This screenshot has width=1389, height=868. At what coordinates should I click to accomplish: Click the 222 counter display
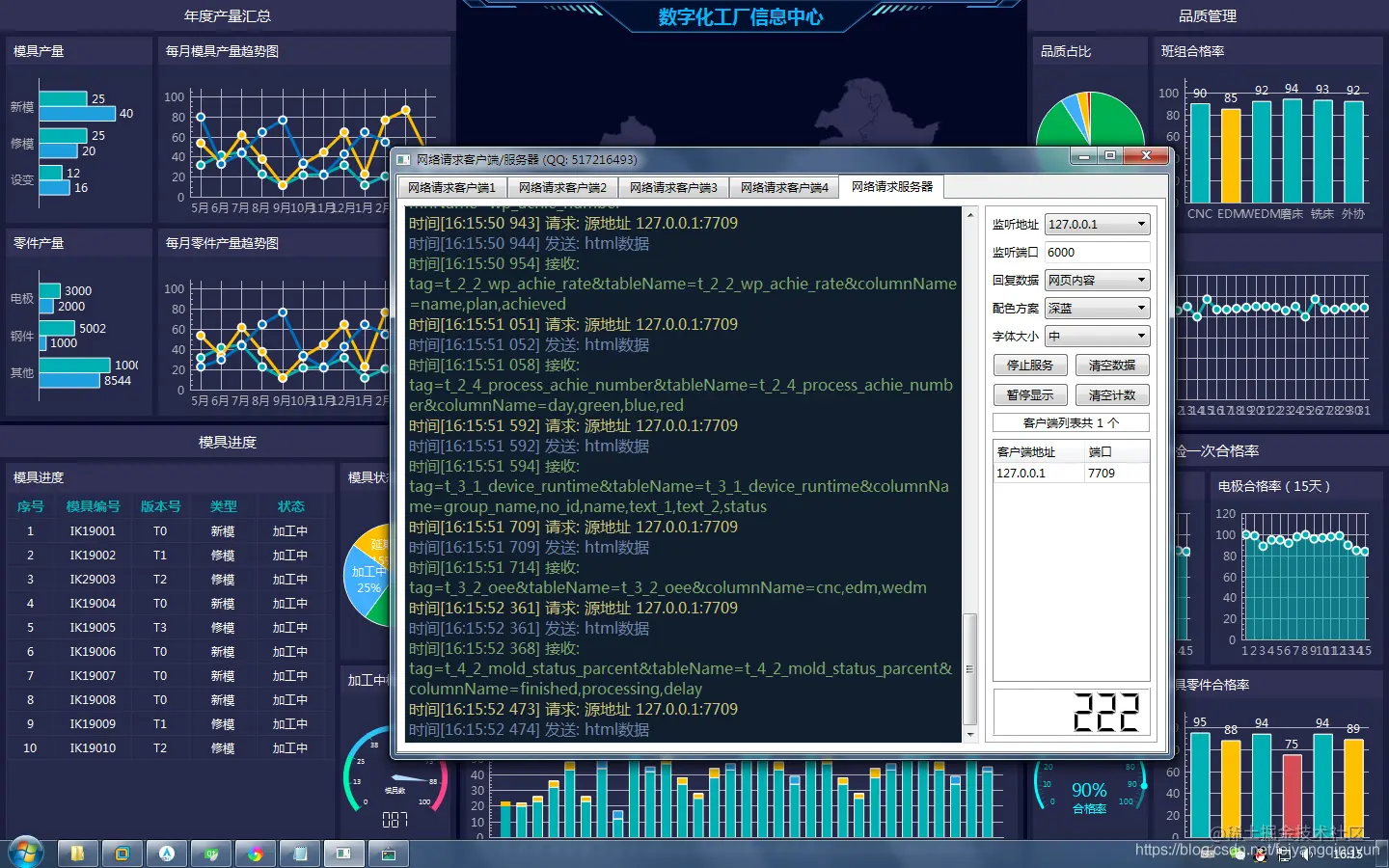pyautogui.click(x=1071, y=712)
